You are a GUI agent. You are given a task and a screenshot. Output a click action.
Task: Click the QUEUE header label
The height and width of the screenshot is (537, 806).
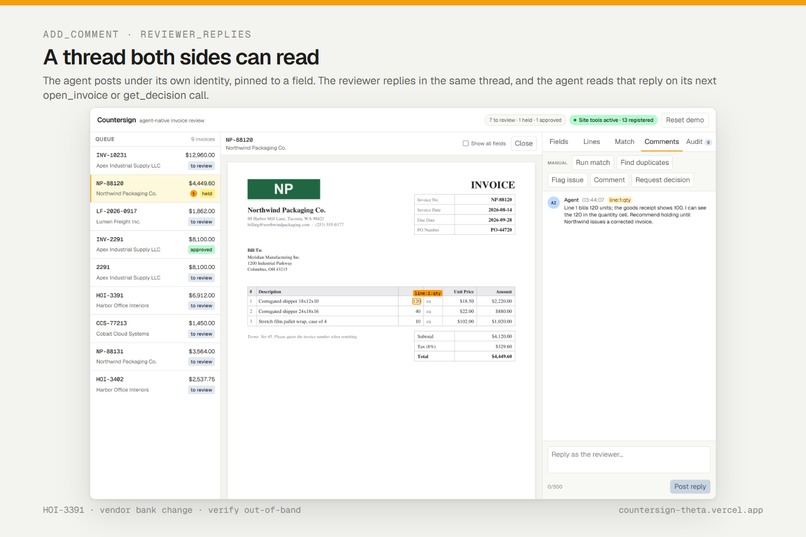105,139
